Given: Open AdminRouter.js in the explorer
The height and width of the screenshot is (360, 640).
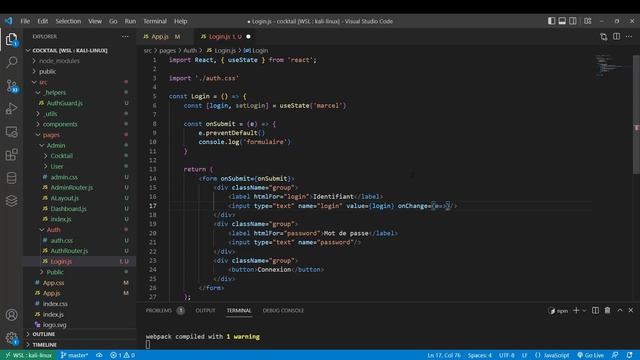Looking at the screenshot, I should (x=71, y=187).
